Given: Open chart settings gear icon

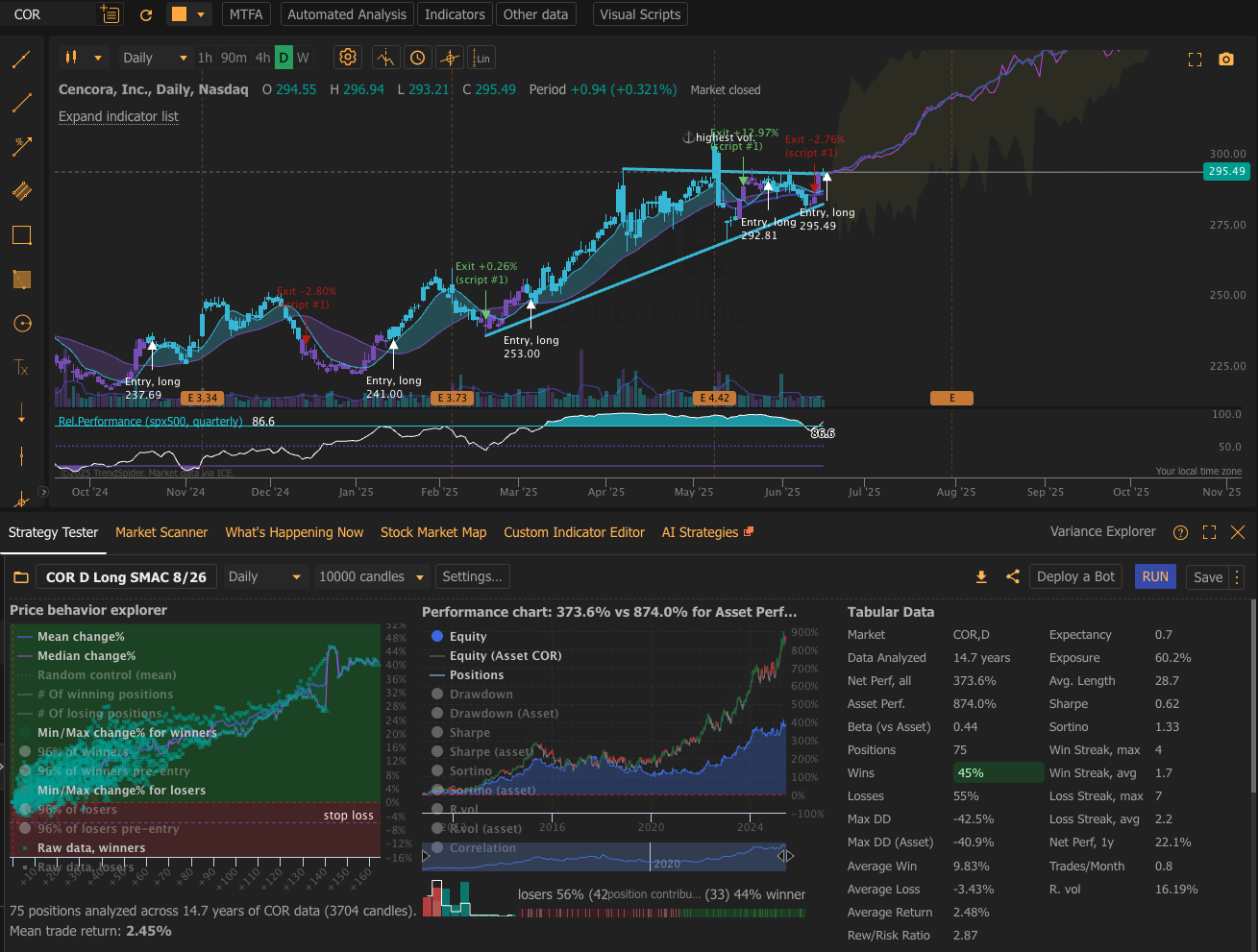Looking at the screenshot, I should coord(348,58).
